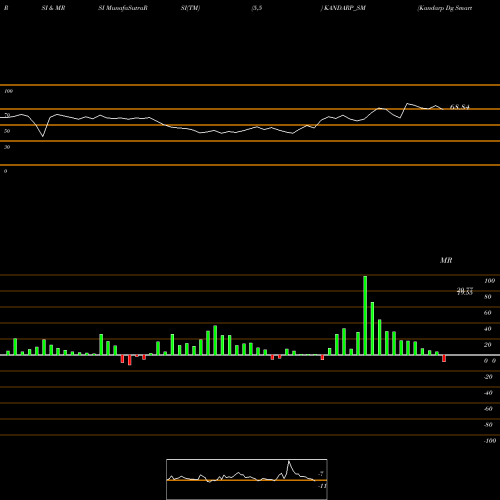Click the 40 label on MR axis
Screen dimensions: 500x500
pyautogui.click(x=488, y=329)
